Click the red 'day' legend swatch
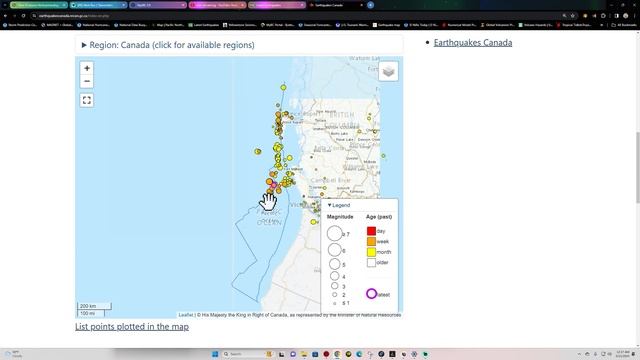Screen dimensions: 640x360 coord(371,231)
